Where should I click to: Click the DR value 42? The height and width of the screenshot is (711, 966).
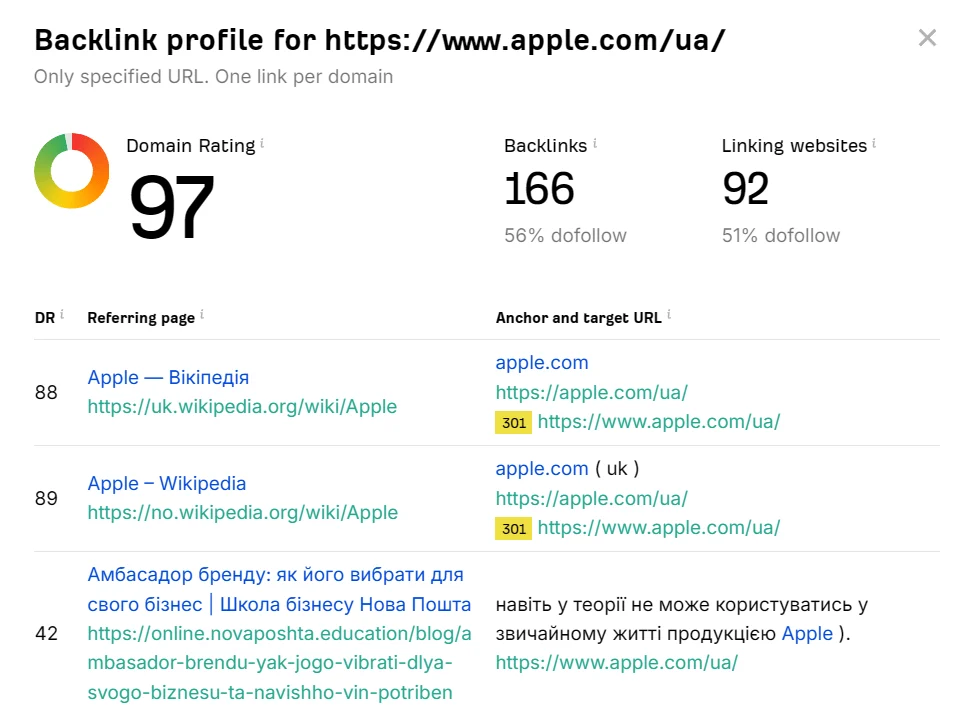46,633
